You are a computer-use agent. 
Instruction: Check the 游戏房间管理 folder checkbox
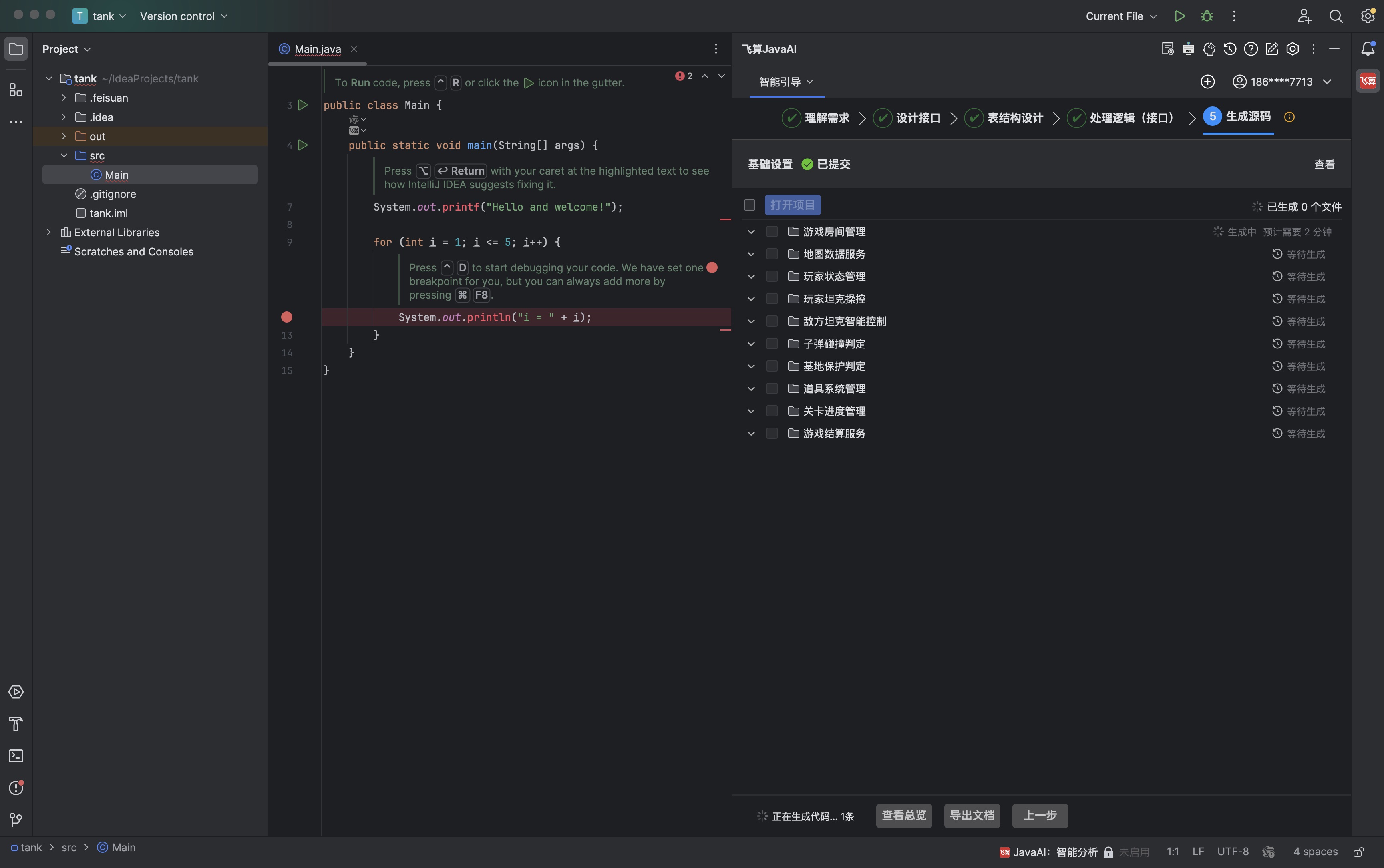coord(772,231)
